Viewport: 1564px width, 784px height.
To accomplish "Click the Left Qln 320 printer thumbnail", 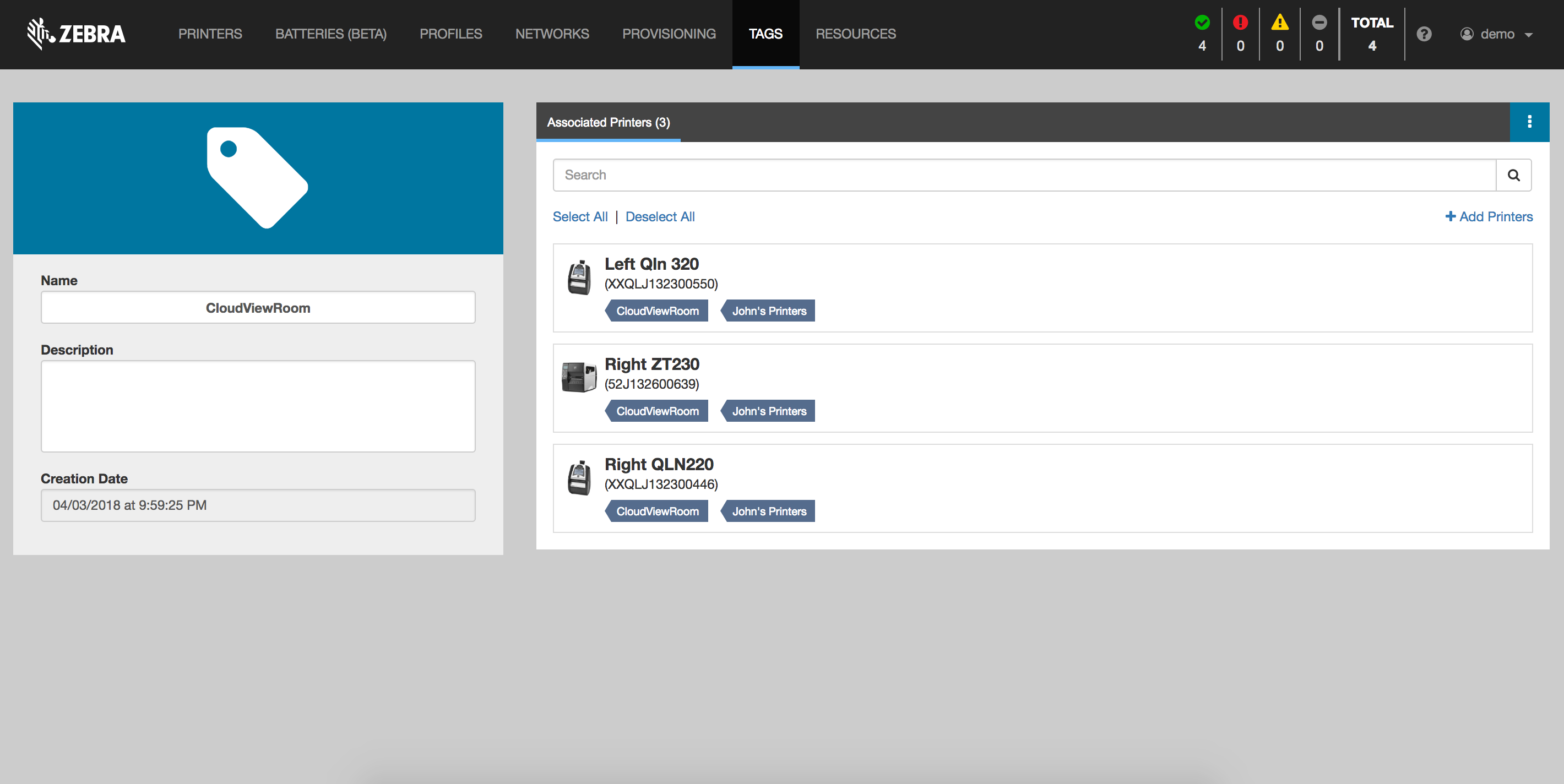I will [579, 277].
